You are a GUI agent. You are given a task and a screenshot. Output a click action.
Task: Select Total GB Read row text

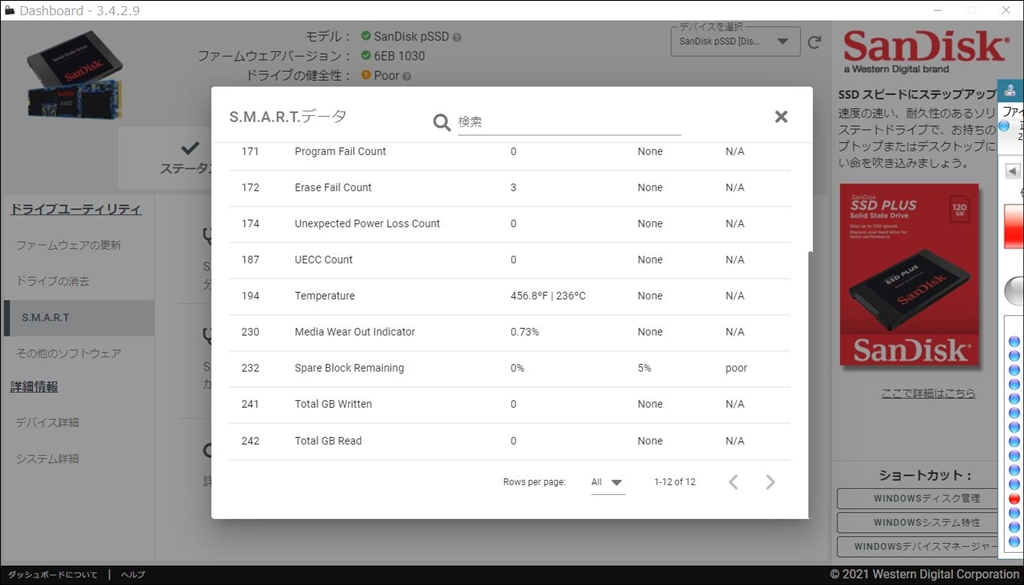click(328, 441)
